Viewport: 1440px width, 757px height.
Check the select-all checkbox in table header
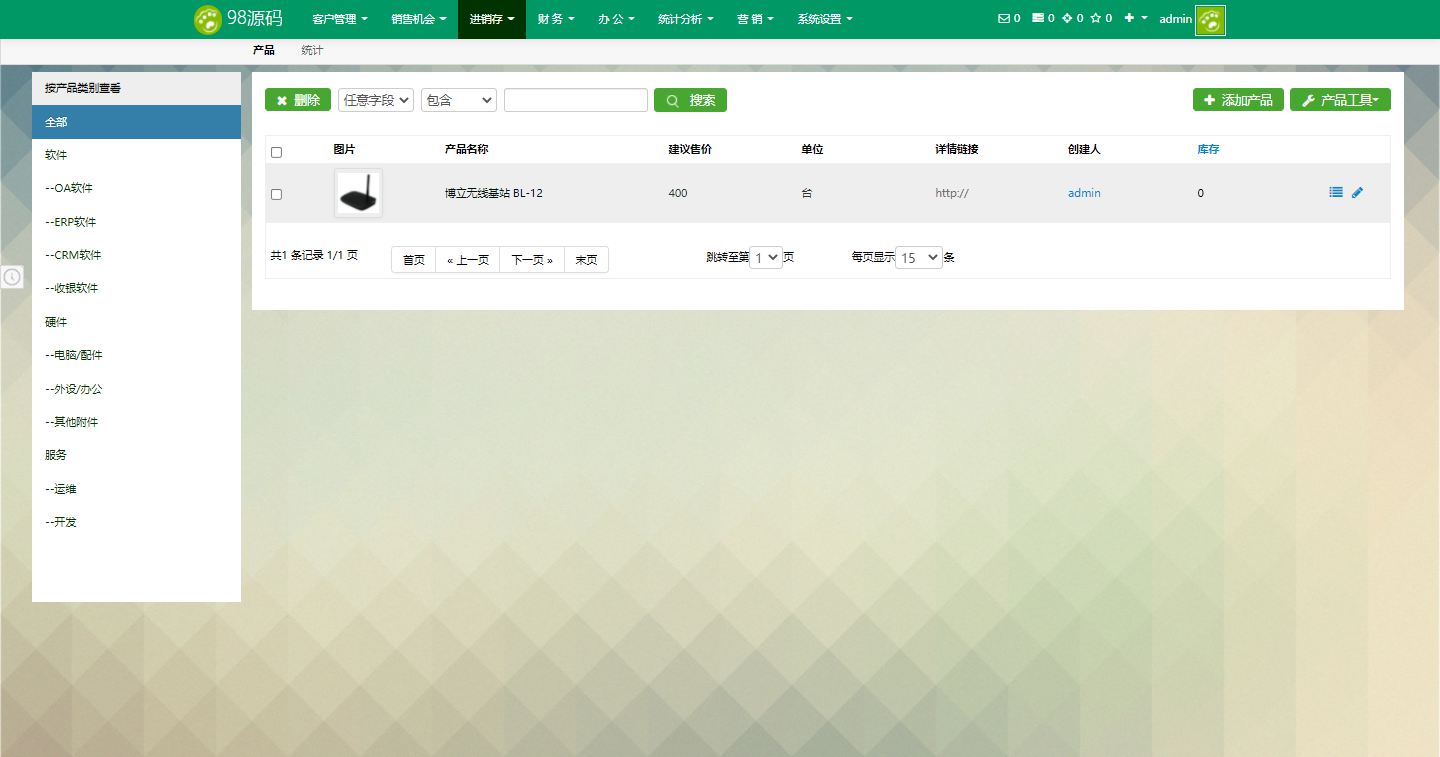point(276,149)
